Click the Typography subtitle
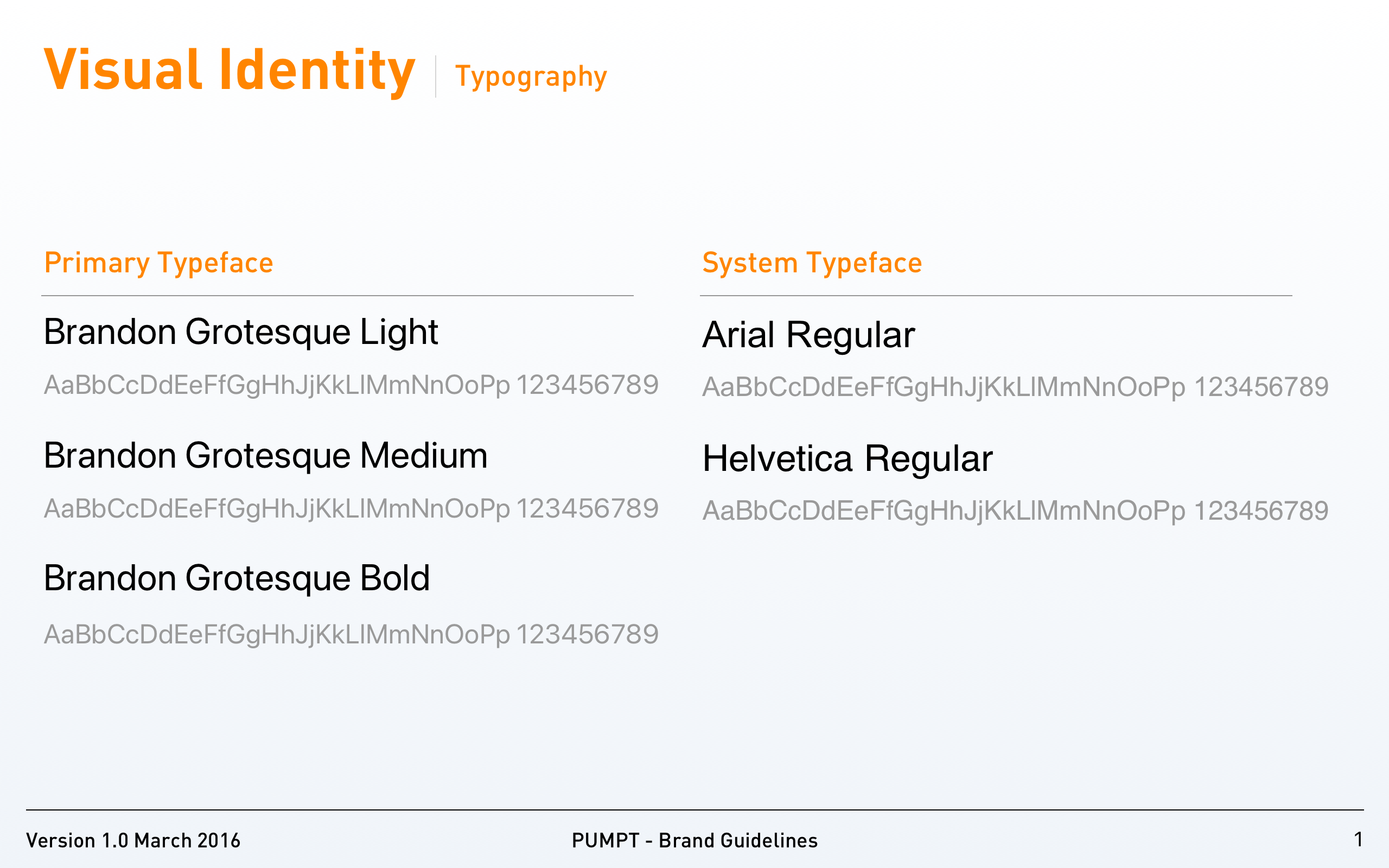Viewport: 1389px width, 868px height. [531, 77]
